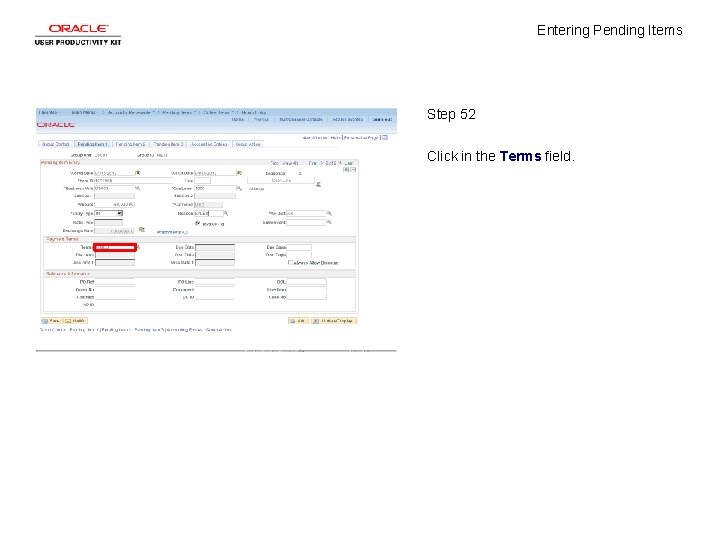The height and width of the screenshot is (540, 720).
Task: Click Group Entry in the breadcrumb
Action: pyautogui.click(x=254, y=112)
